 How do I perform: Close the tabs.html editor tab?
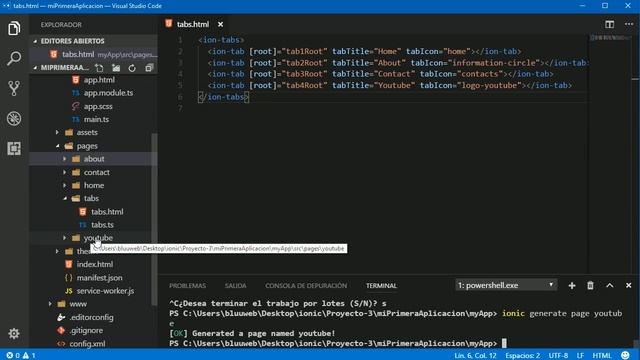pyautogui.click(x=220, y=24)
